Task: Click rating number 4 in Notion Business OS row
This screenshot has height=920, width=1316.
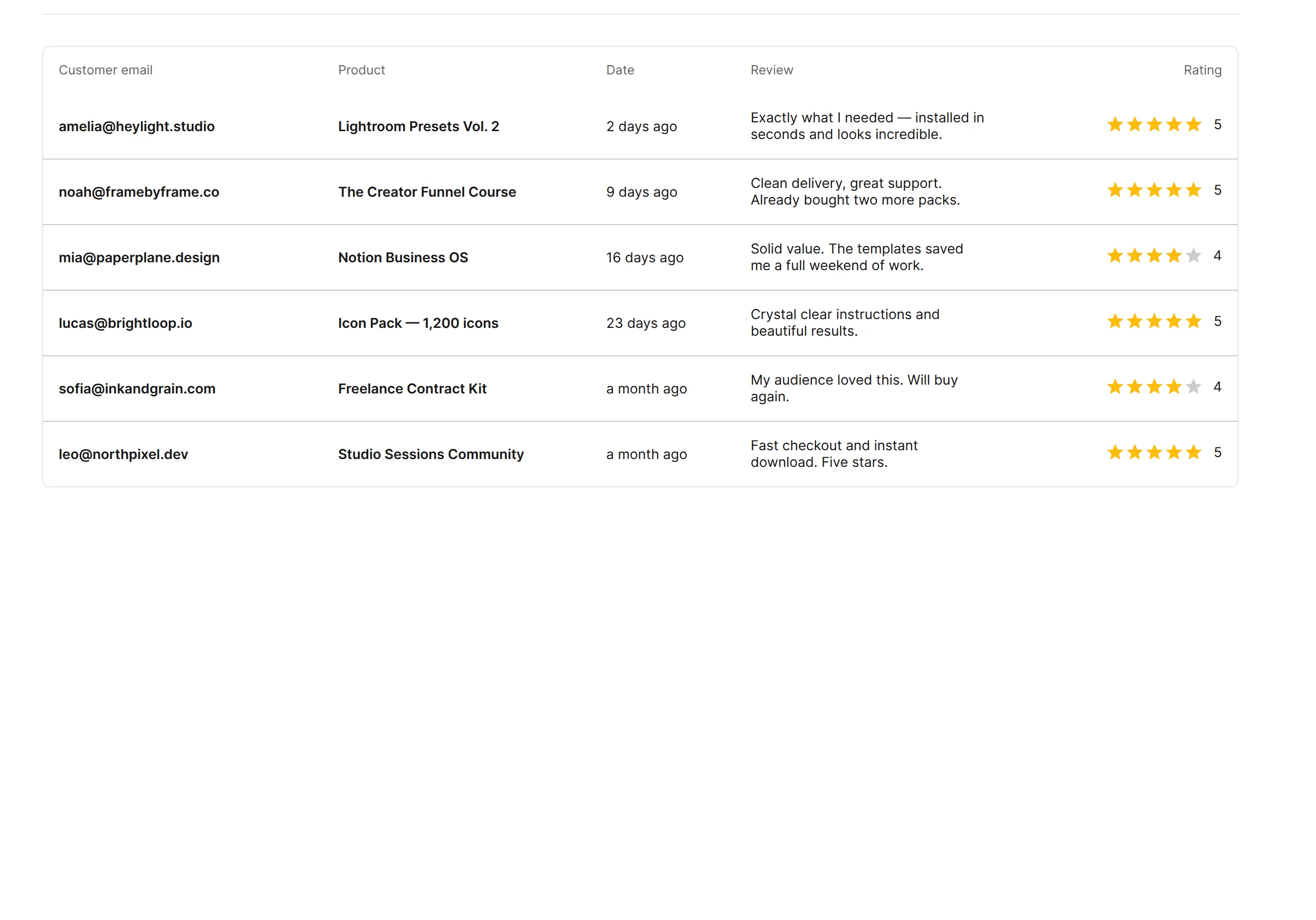Action: coord(1218,255)
